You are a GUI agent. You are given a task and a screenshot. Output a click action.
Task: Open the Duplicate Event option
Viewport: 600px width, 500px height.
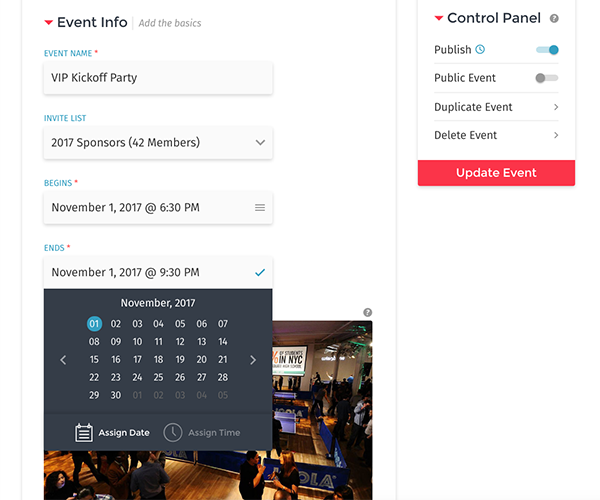pyautogui.click(x=496, y=107)
